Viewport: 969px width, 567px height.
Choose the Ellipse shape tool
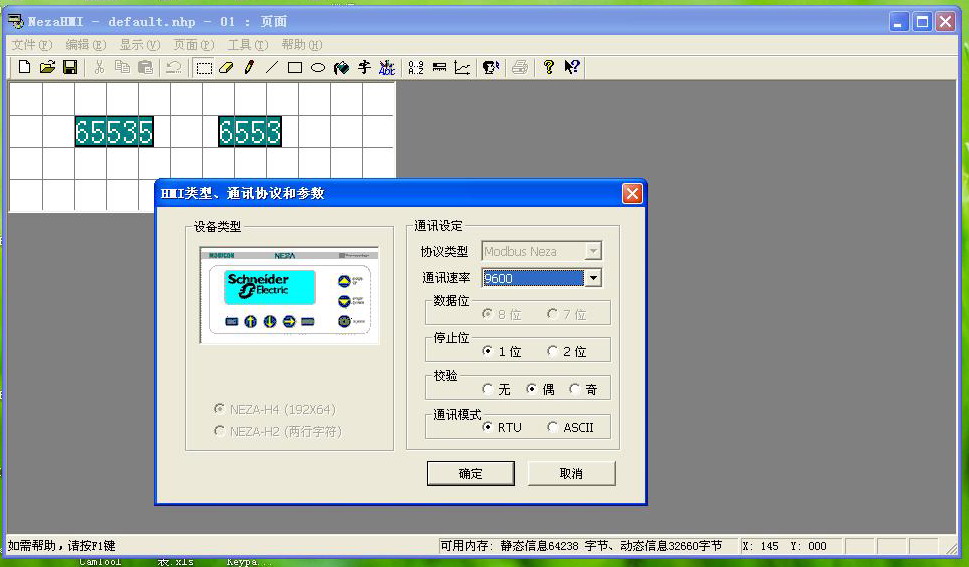(x=318, y=68)
